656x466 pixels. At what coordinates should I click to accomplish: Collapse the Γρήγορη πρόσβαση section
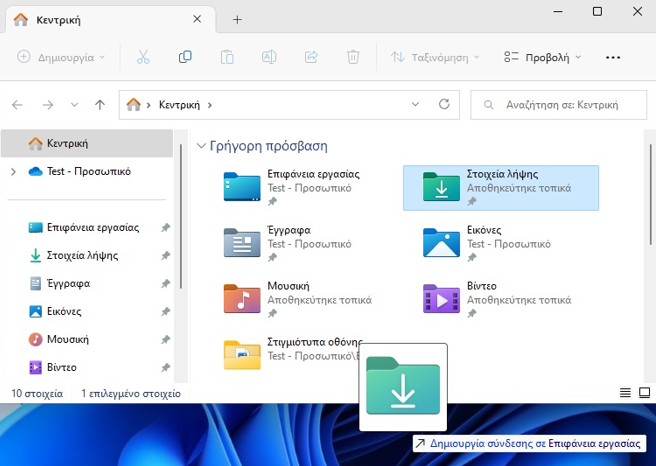[201, 146]
